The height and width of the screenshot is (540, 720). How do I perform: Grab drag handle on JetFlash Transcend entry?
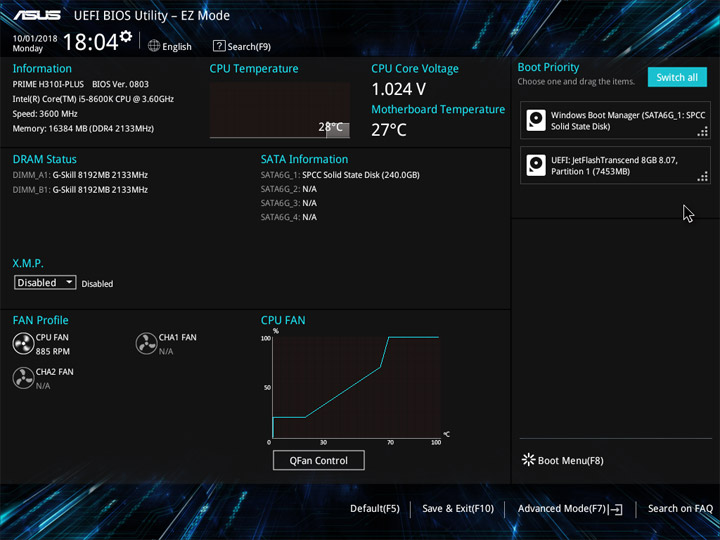pyautogui.click(x=703, y=177)
